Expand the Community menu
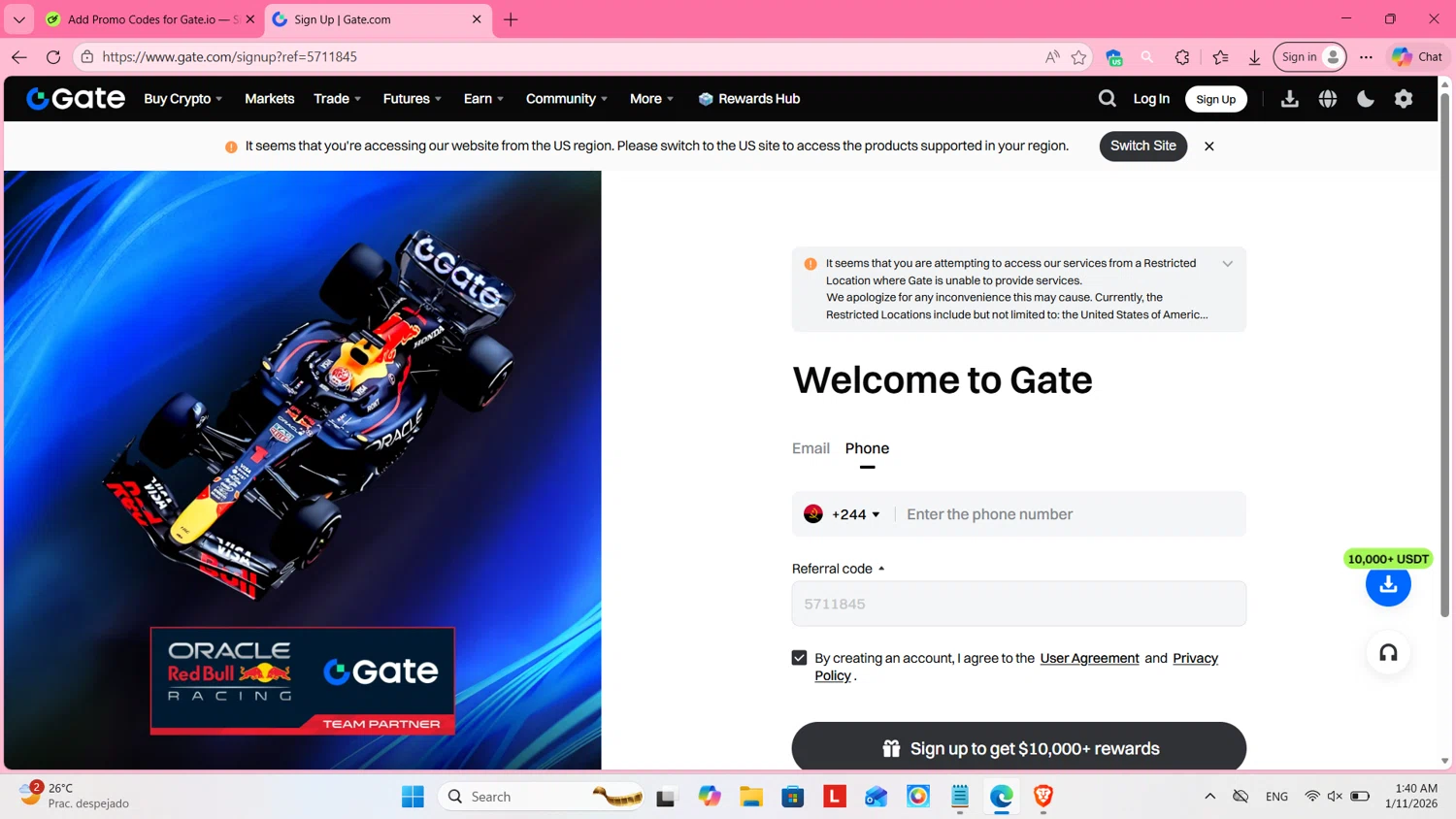Image resolution: width=1456 pixels, height=819 pixels. pos(566,99)
